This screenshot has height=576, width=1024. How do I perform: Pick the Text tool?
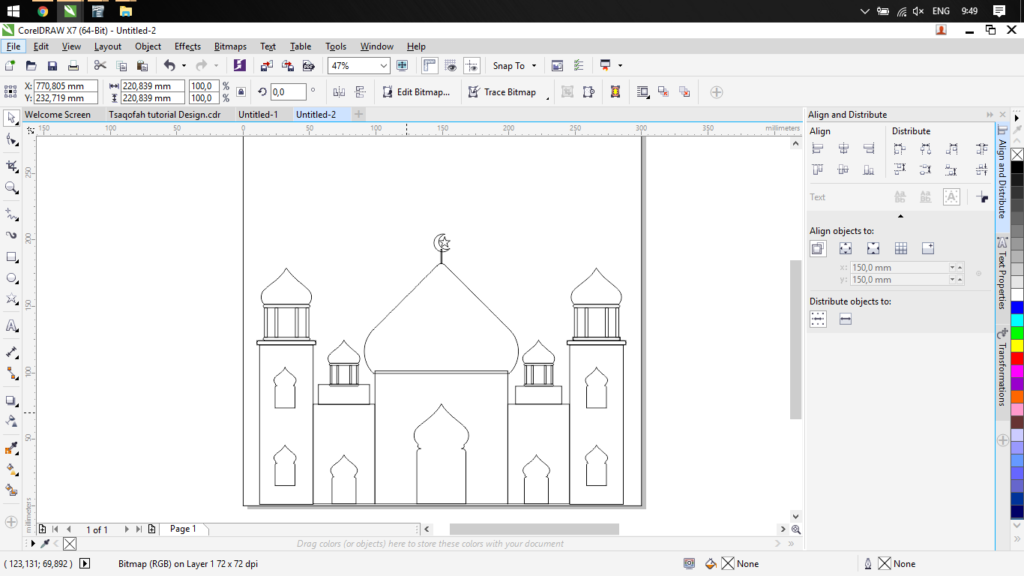click(12, 326)
